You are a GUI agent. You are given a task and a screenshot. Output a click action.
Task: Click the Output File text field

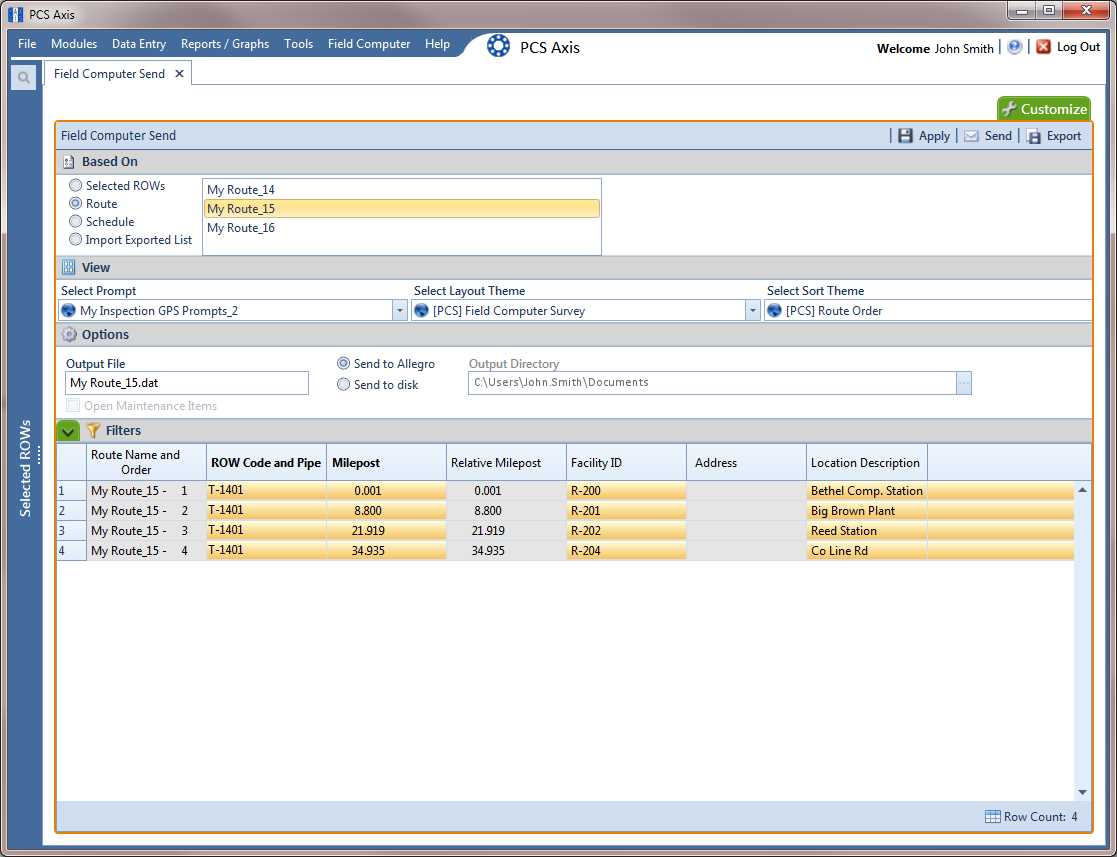(187, 383)
